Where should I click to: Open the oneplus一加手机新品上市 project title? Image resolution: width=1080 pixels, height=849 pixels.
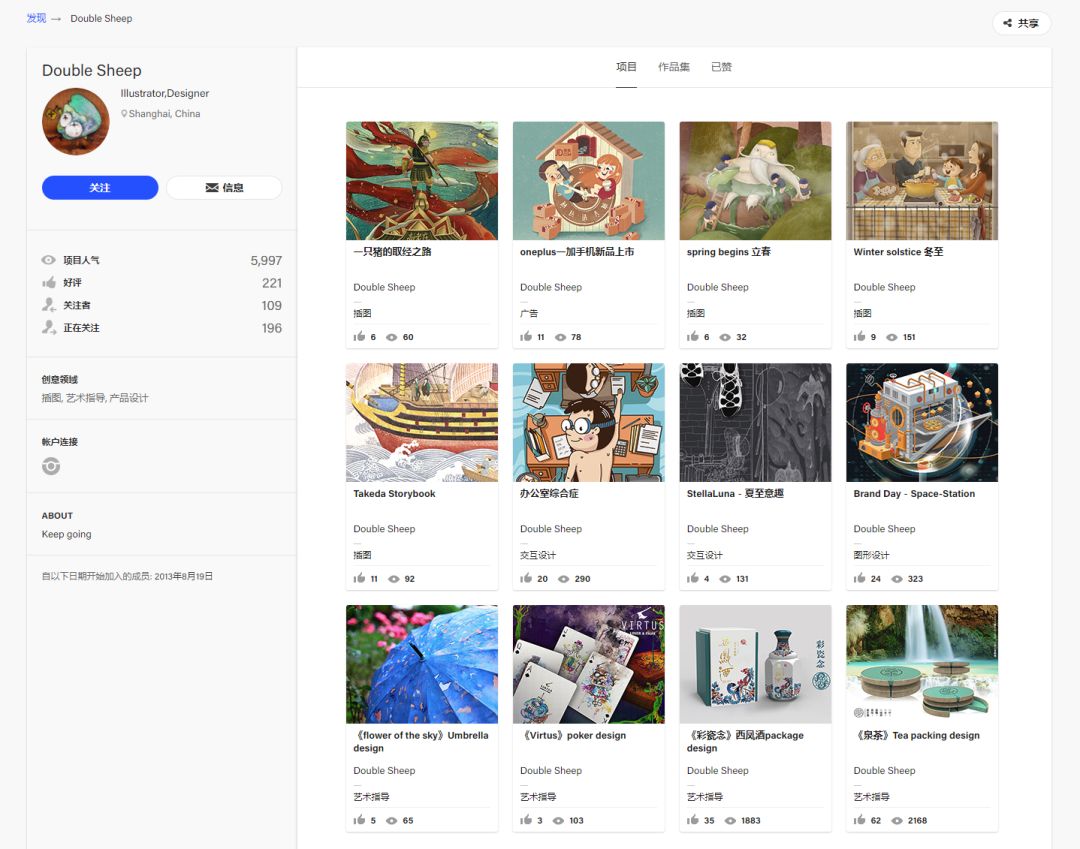coord(577,252)
